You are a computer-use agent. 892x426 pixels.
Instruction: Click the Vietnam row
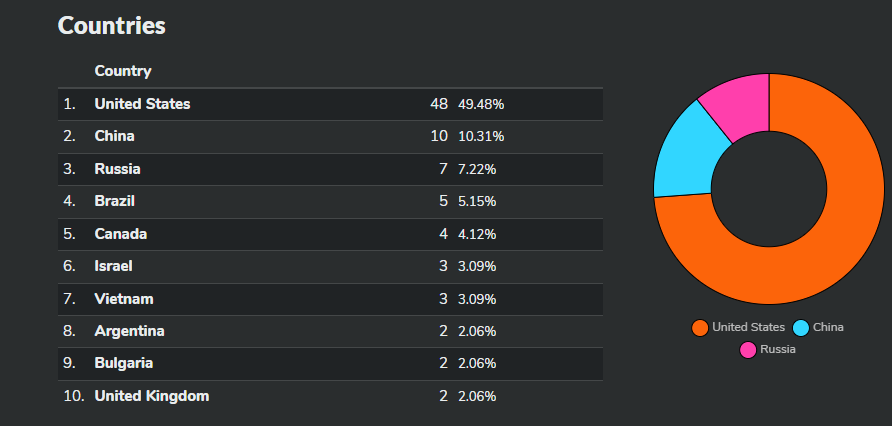[330, 299]
